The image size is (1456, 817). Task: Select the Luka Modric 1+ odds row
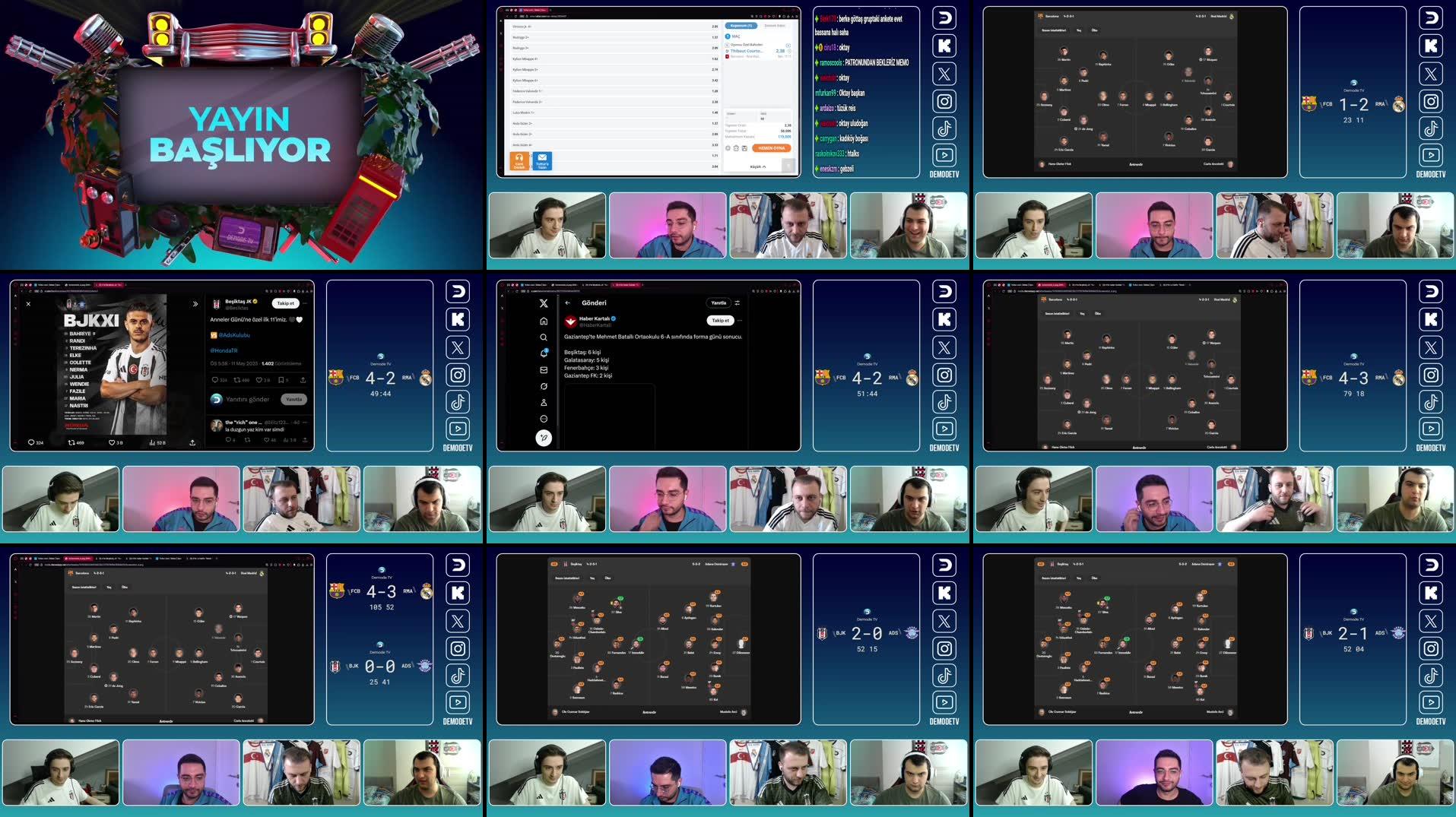(x=614, y=112)
